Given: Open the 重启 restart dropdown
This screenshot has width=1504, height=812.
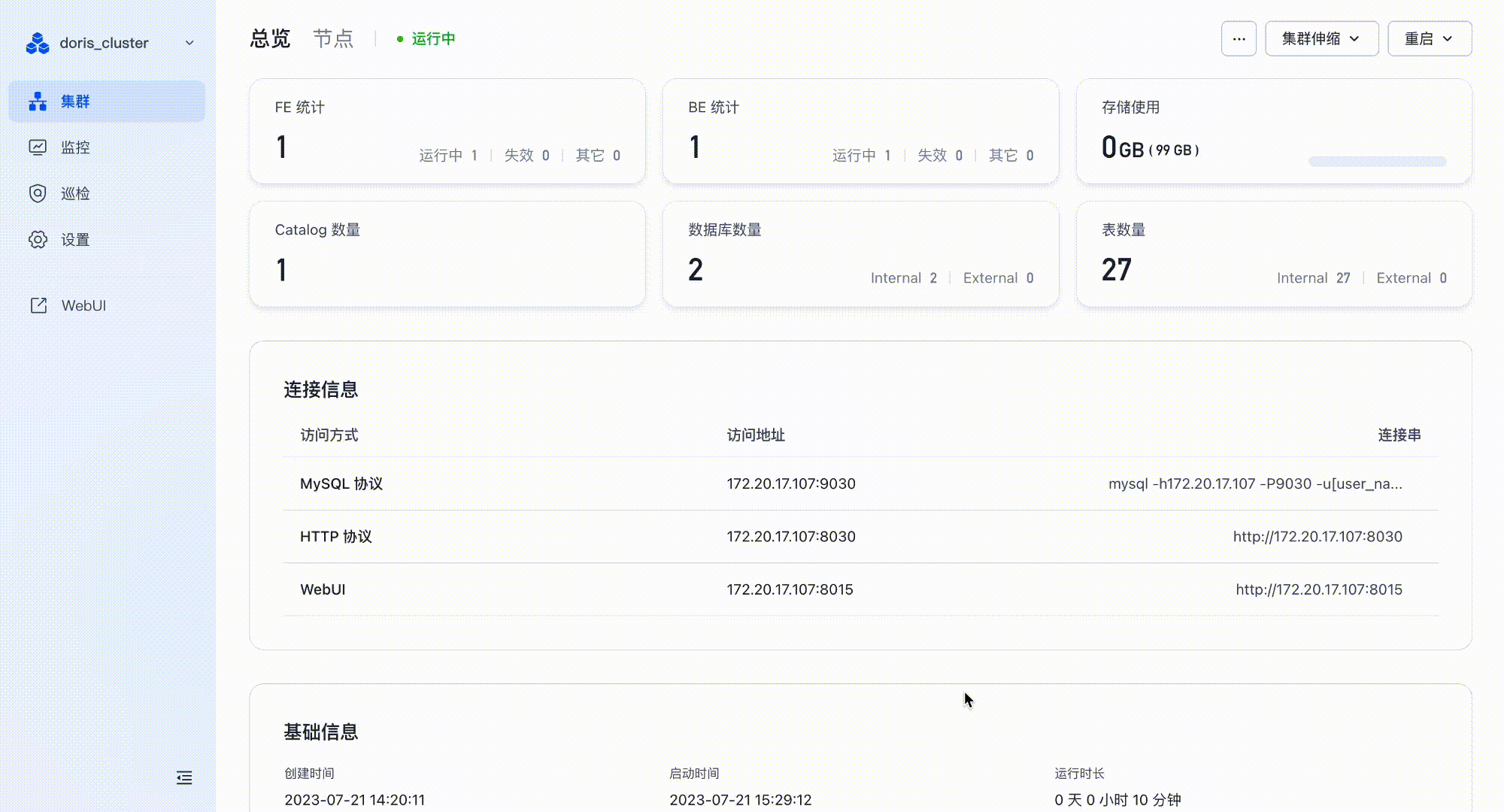Looking at the screenshot, I should 1429,38.
